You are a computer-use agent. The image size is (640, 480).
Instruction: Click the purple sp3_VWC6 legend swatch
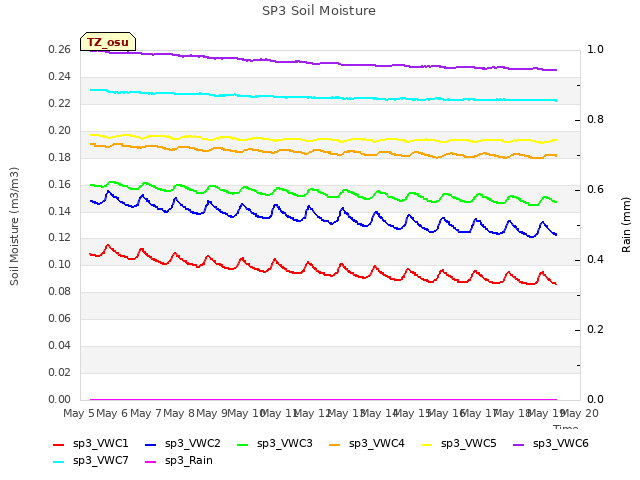pyautogui.click(x=518, y=444)
